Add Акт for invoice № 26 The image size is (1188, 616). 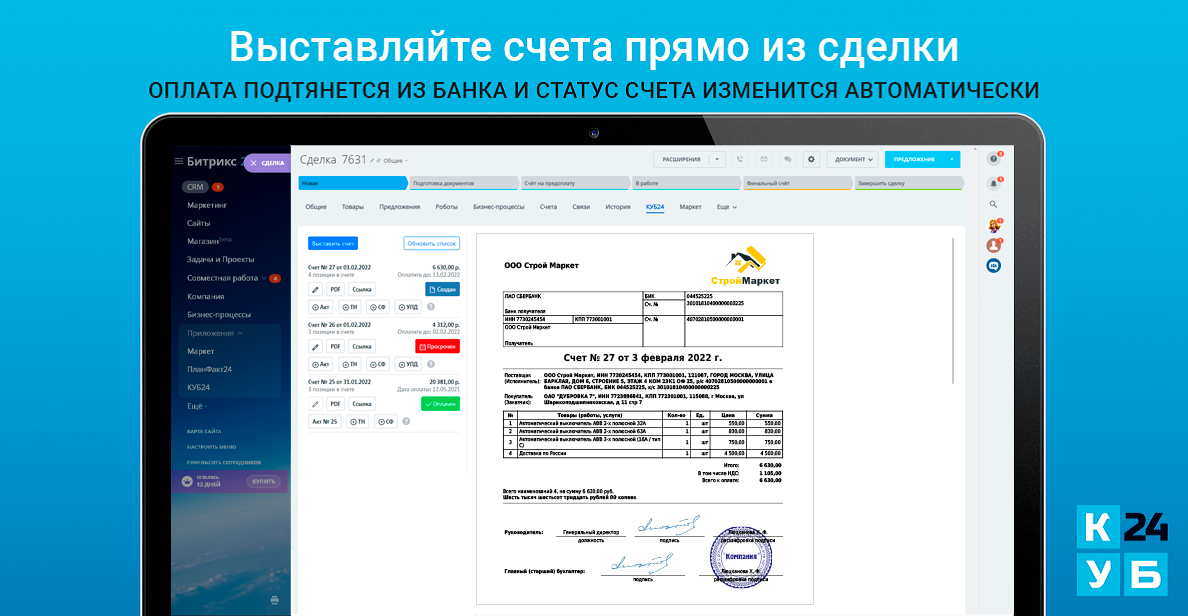pos(320,364)
